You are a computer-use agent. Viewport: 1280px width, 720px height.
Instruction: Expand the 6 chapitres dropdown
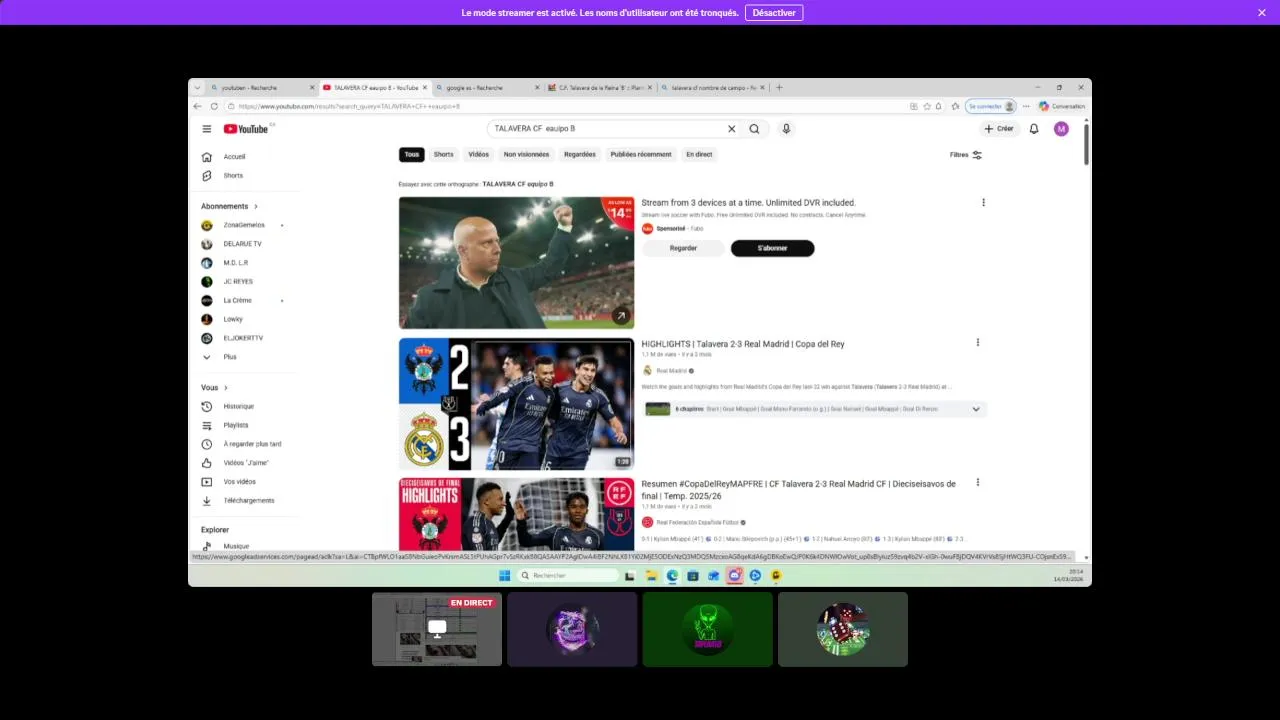(976, 409)
